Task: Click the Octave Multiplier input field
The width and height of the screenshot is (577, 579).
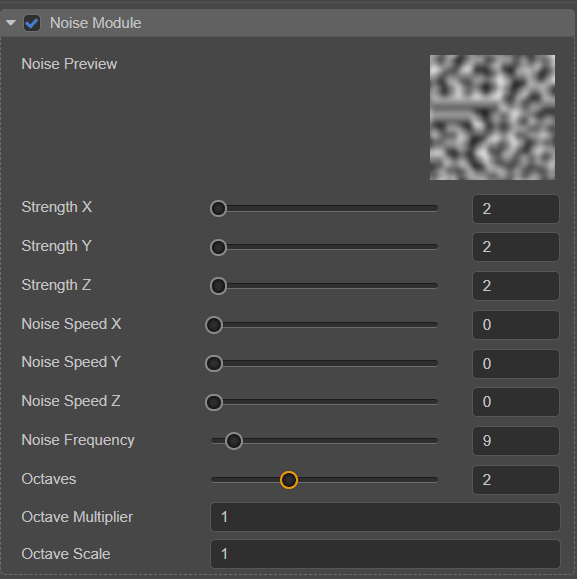Action: point(385,517)
